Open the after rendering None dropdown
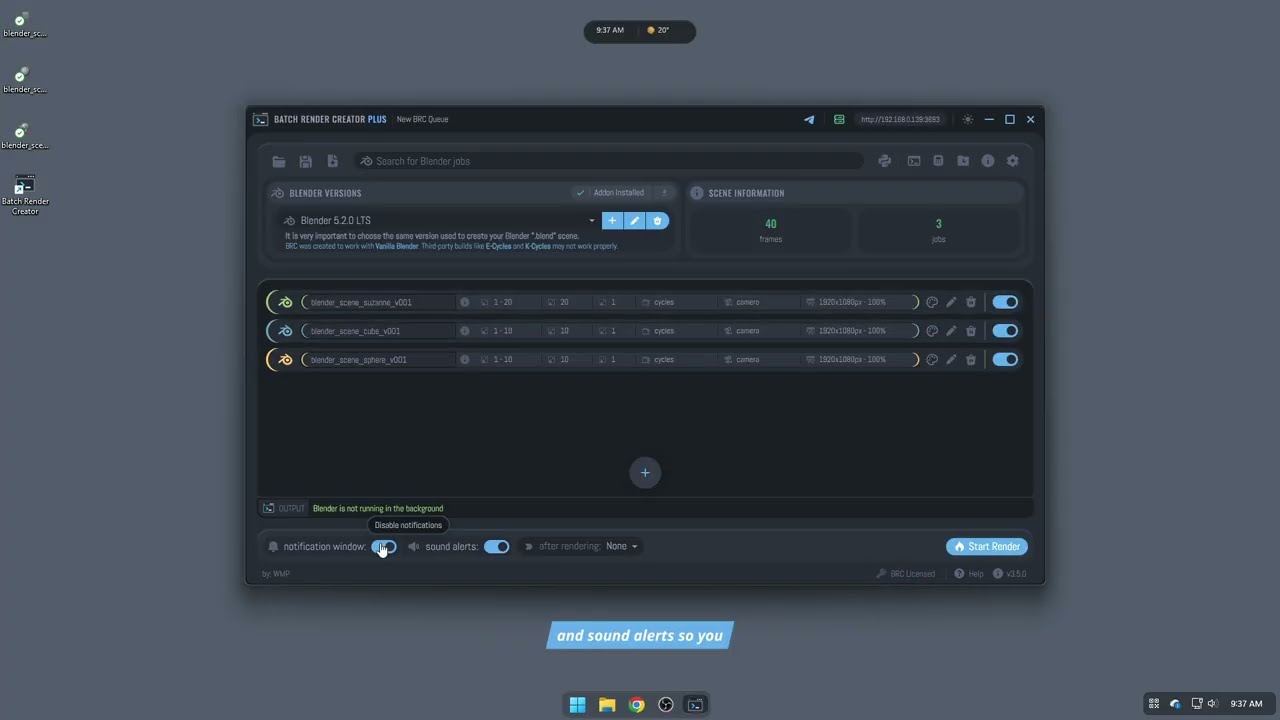 [621, 547]
